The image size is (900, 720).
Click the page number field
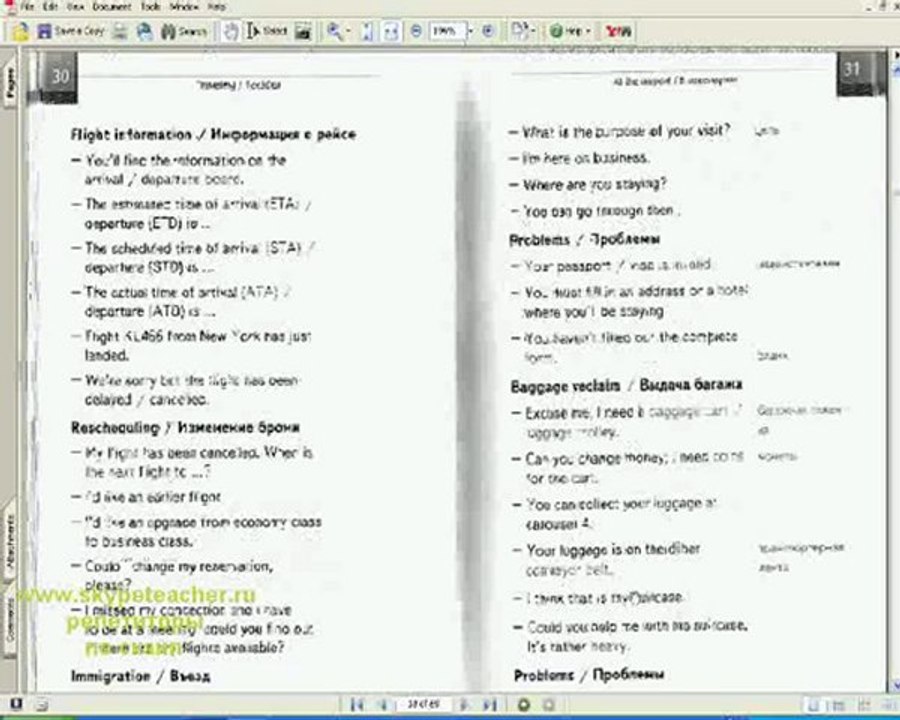tap(423, 704)
